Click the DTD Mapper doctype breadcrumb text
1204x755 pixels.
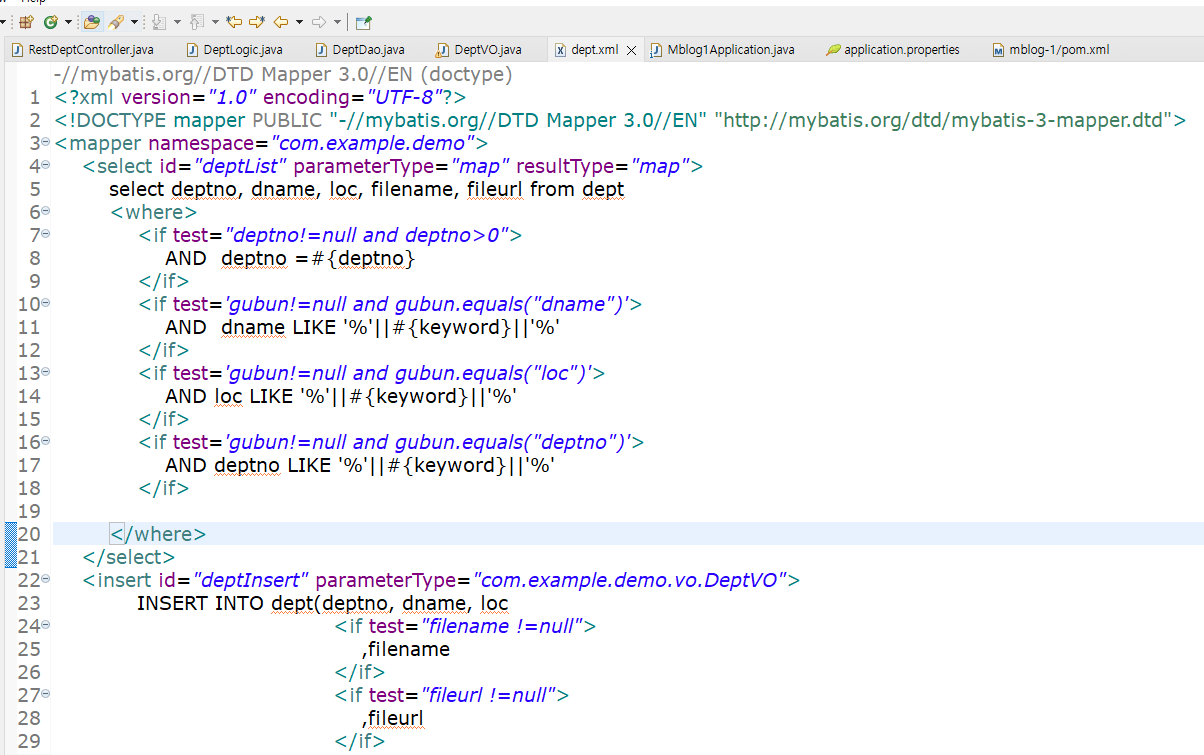(283, 75)
